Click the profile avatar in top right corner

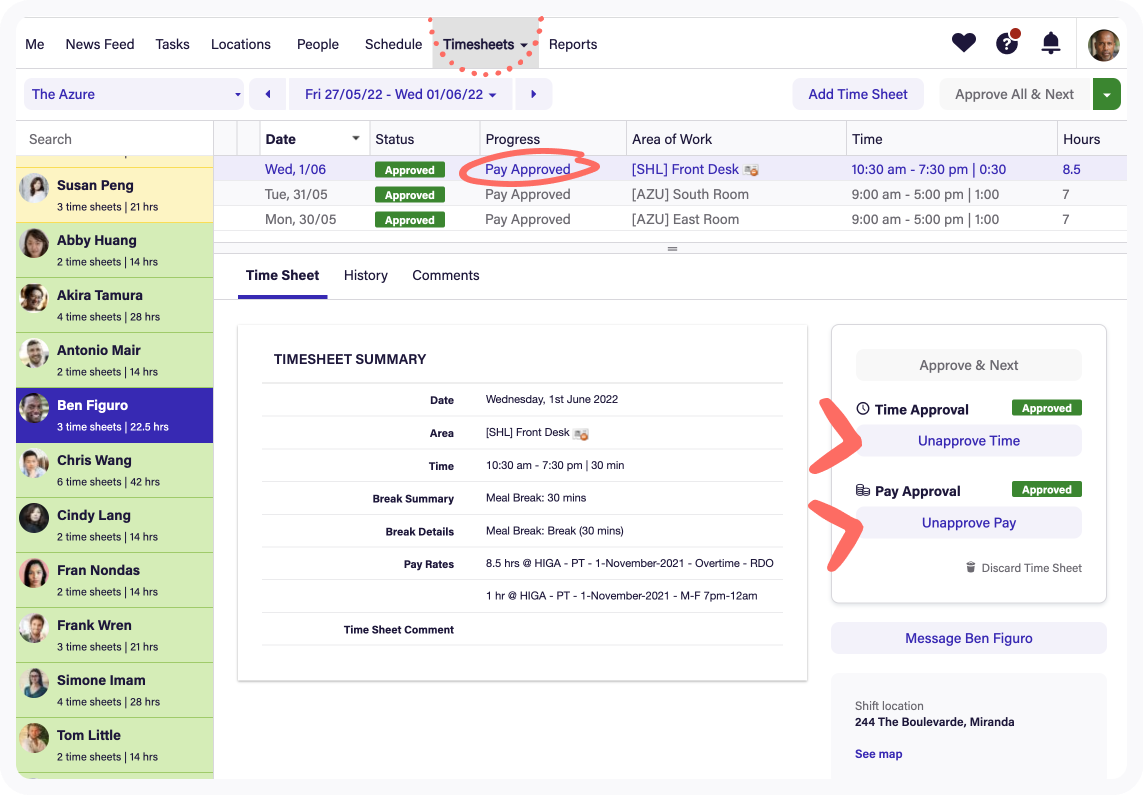1103,44
